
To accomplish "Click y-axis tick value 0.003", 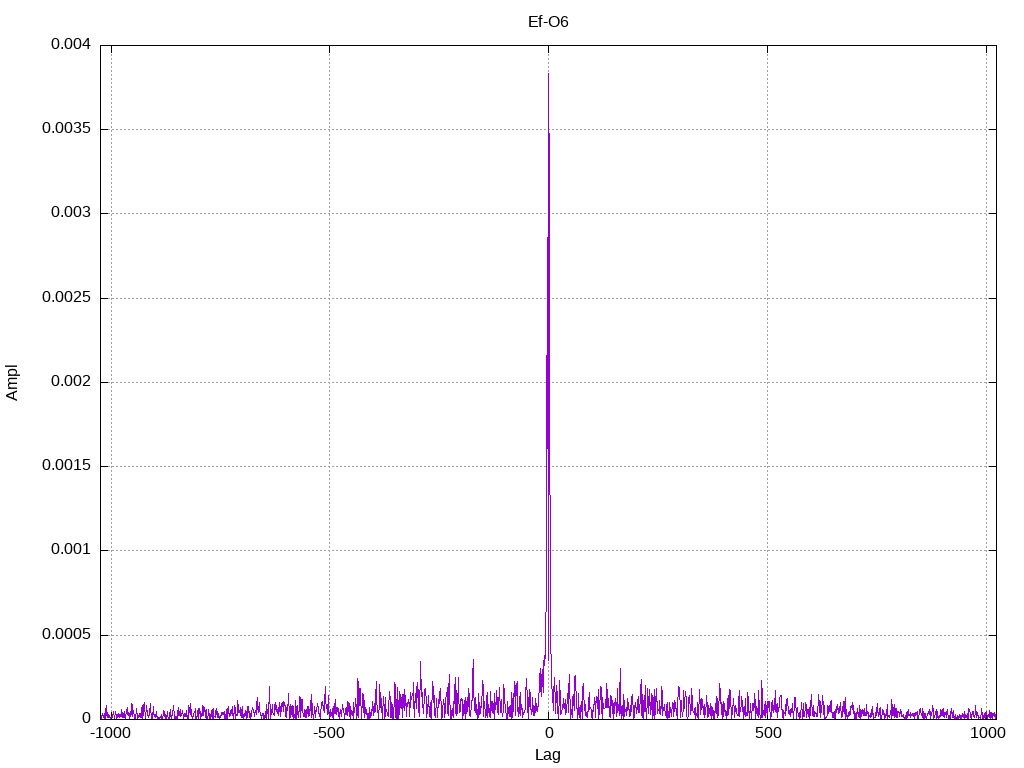I will (71, 213).
